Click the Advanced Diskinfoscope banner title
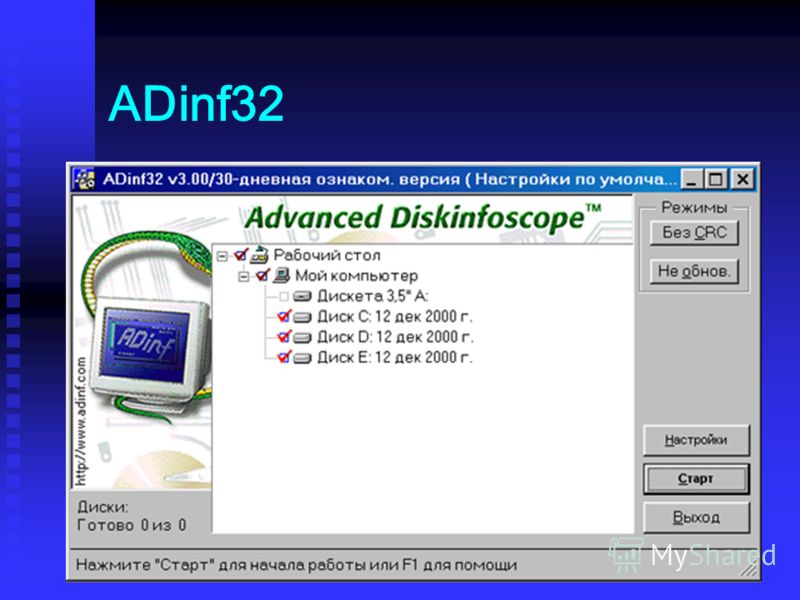 (x=423, y=217)
